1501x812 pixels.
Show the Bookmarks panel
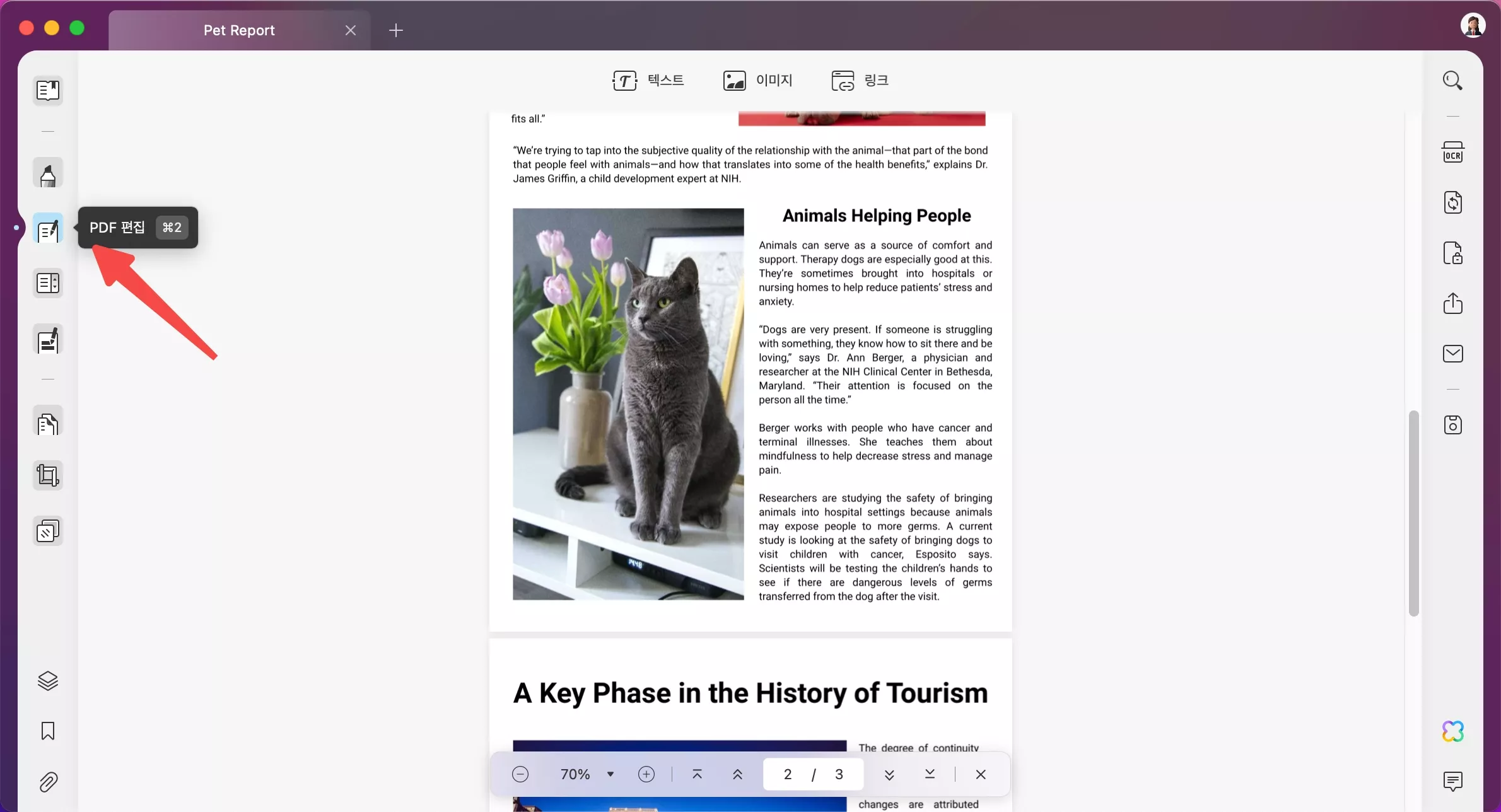click(x=48, y=731)
